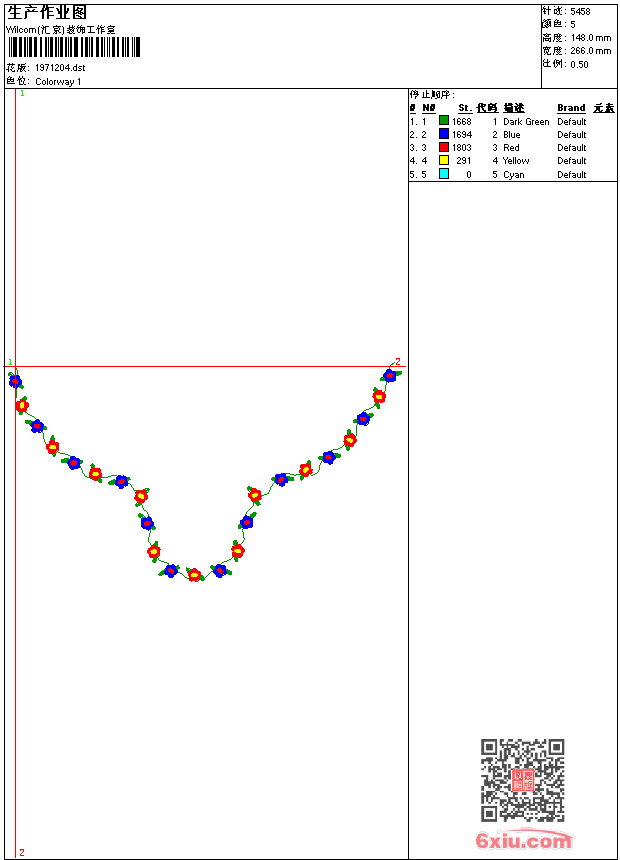This screenshot has width=620, height=860.
Task: Click the QR code at bottom right
Action: pyautogui.click(x=522, y=780)
